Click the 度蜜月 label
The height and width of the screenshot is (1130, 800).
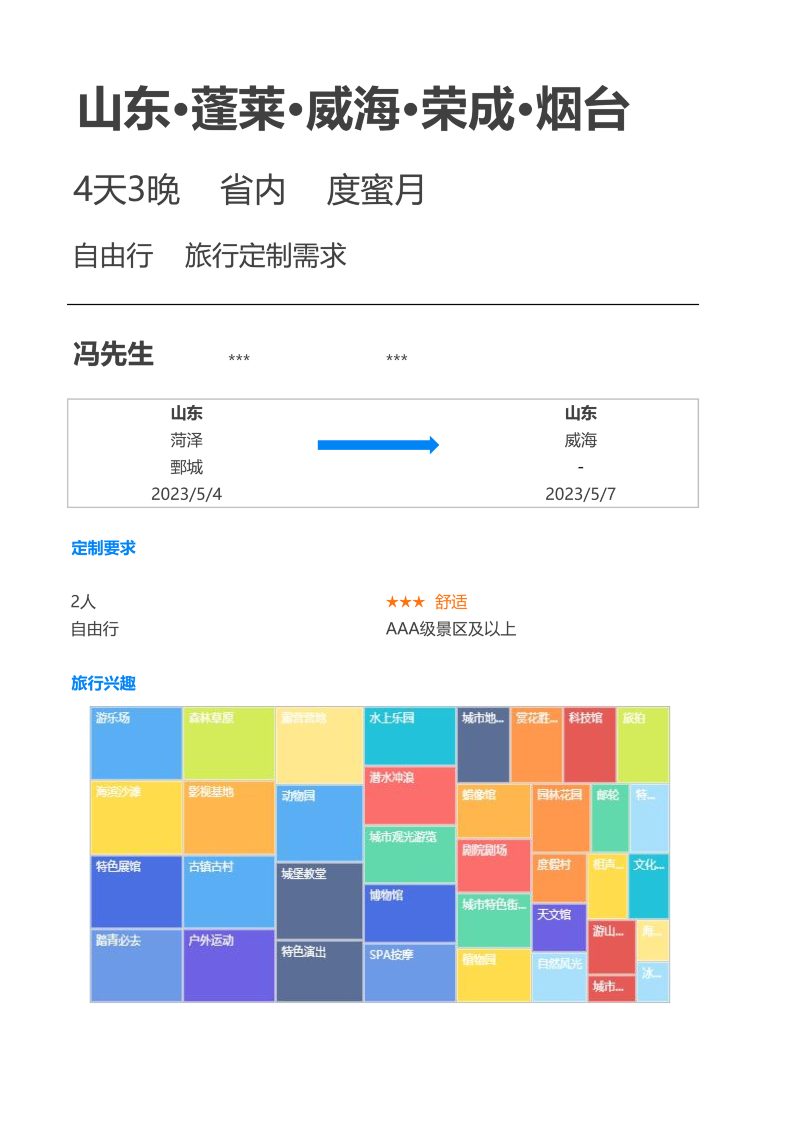point(375,190)
